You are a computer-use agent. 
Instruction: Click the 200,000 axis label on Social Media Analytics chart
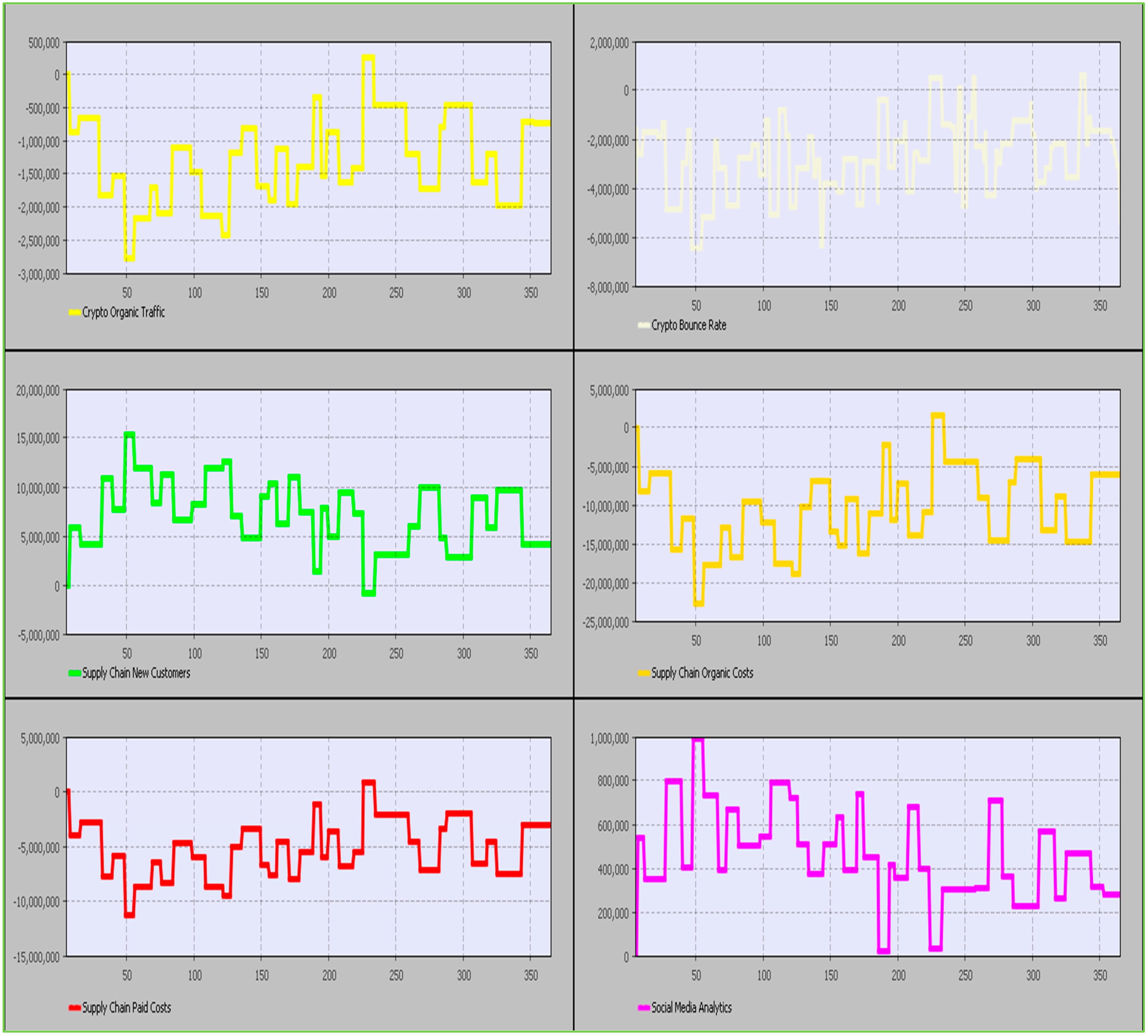tap(613, 914)
